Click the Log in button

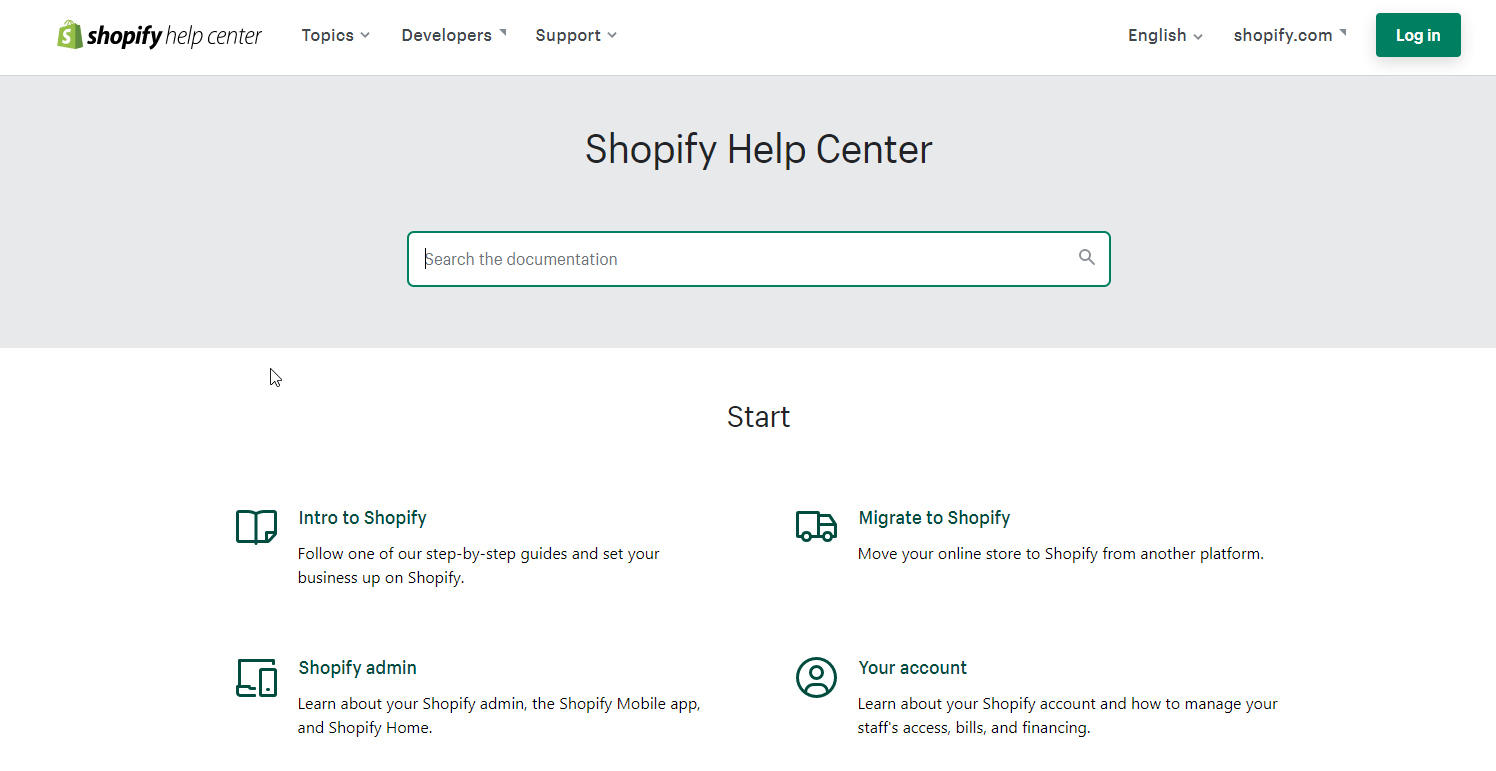[1418, 35]
